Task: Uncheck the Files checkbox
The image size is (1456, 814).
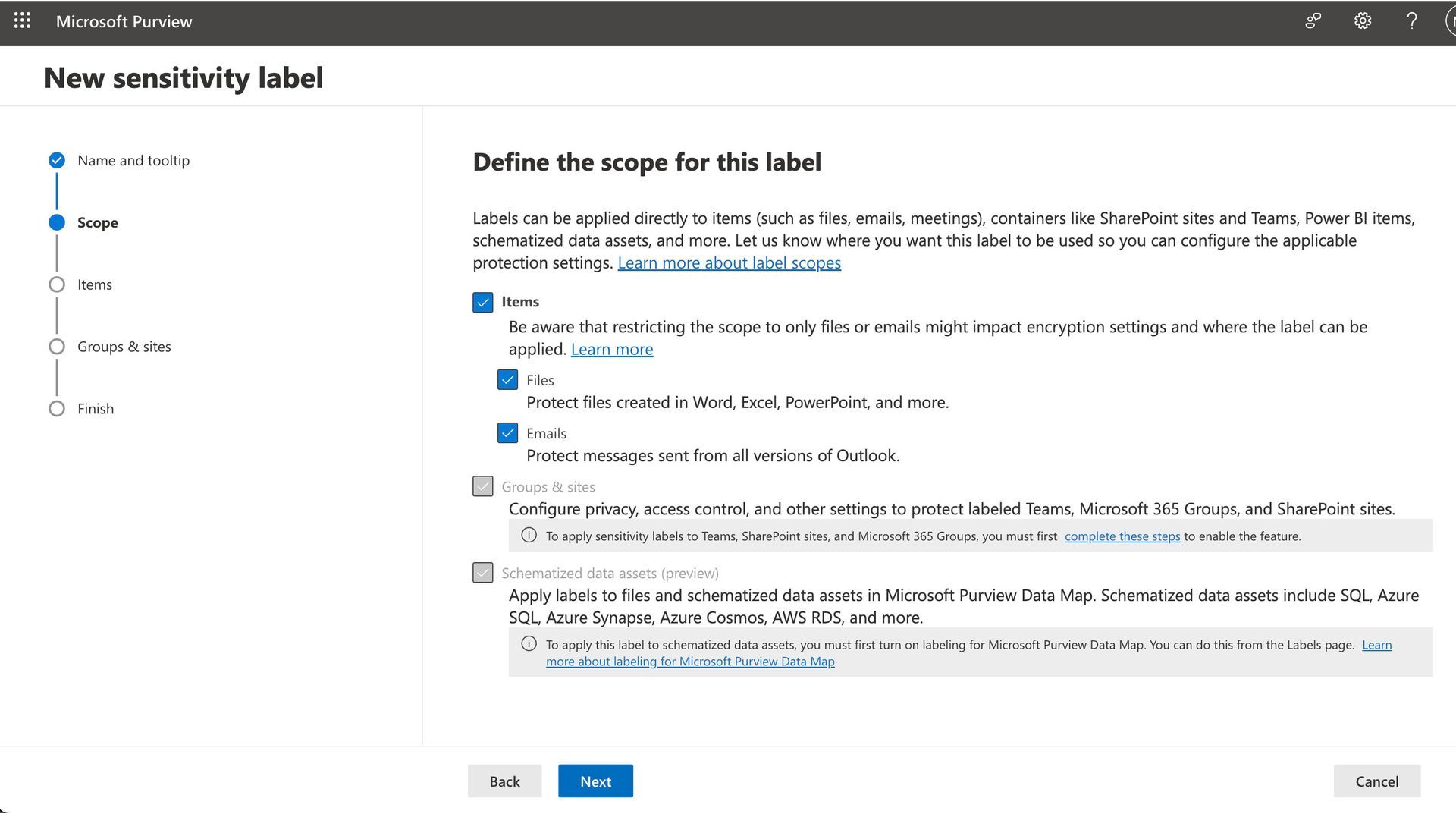Action: tap(508, 380)
